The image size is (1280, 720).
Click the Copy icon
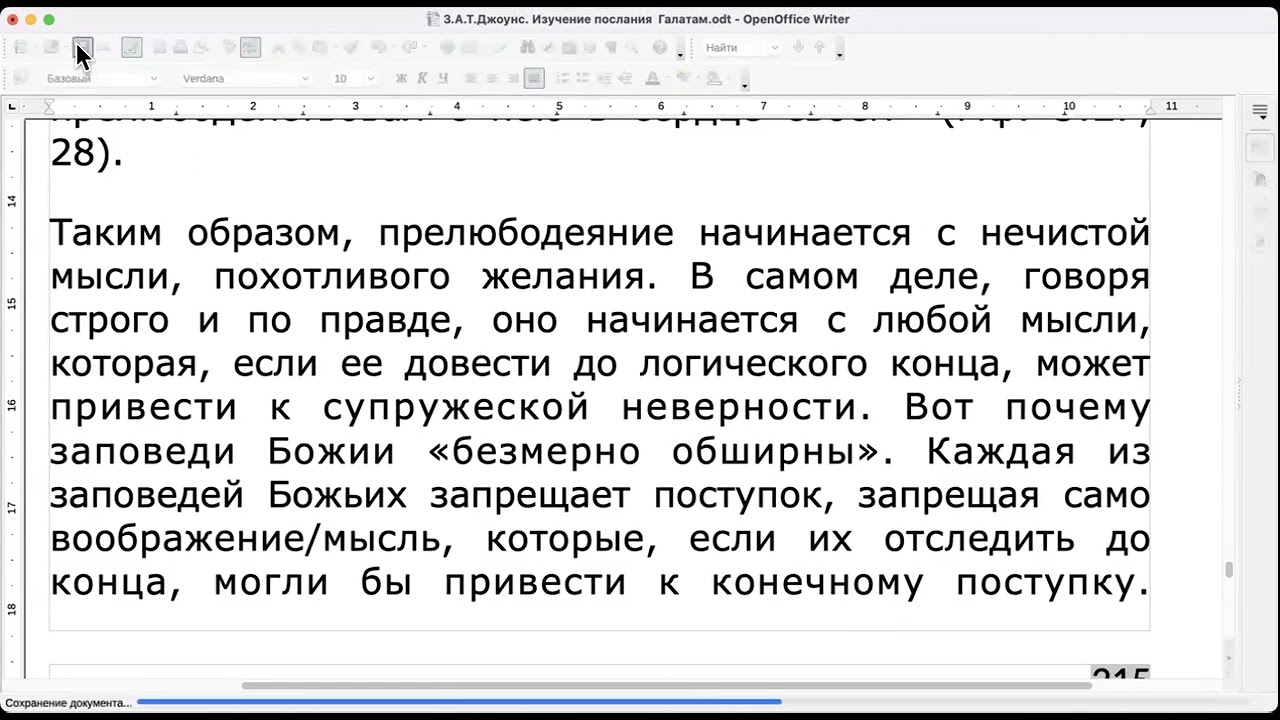[x=298, y=47]
